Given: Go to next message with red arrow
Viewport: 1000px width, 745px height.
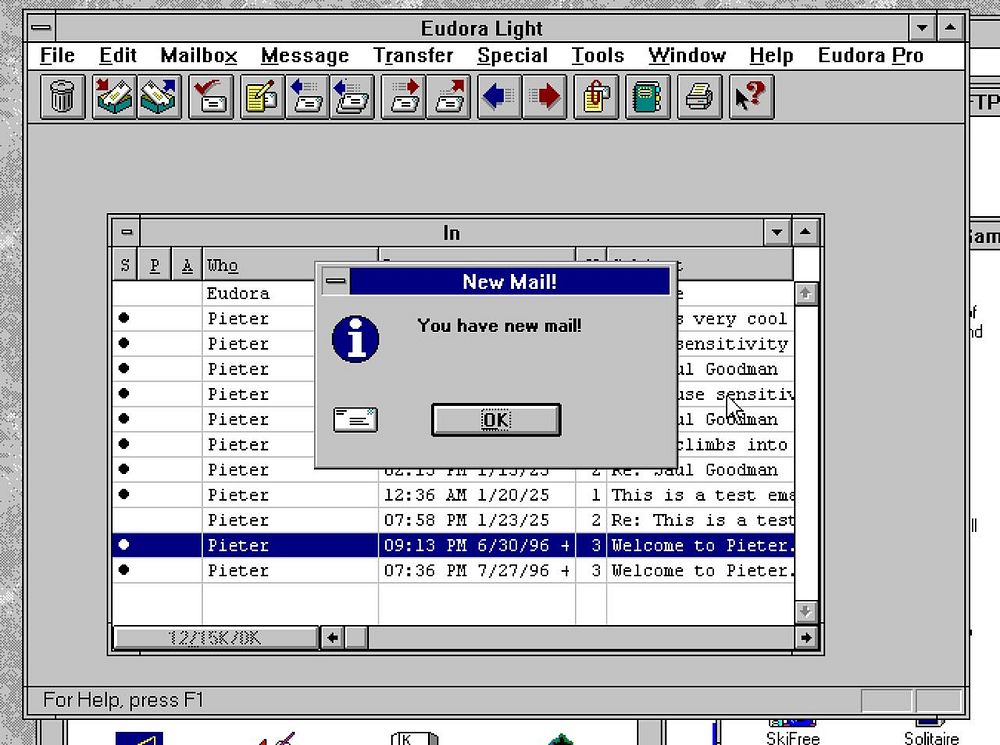Looking at the screenshot, I should click(x=544, y=98).
